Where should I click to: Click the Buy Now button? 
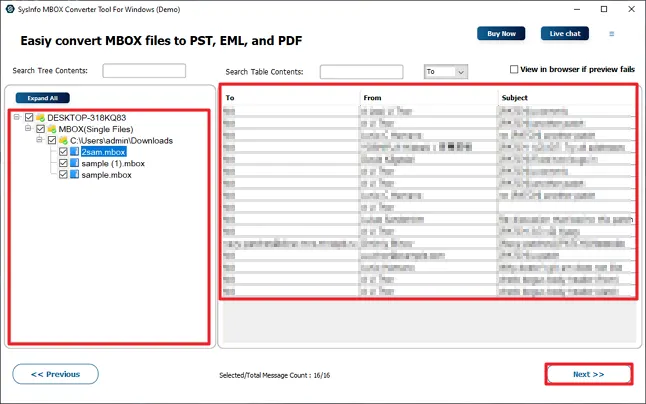click(501, 34)
